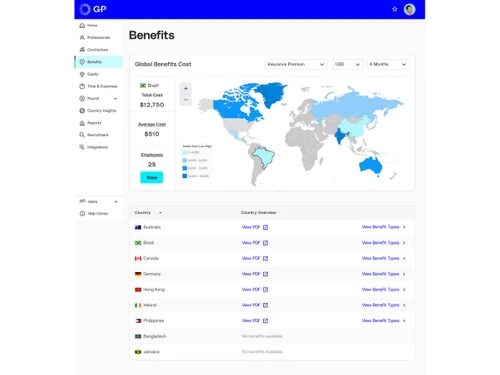Click the Professionals sidebar icon

pos(82,37)
